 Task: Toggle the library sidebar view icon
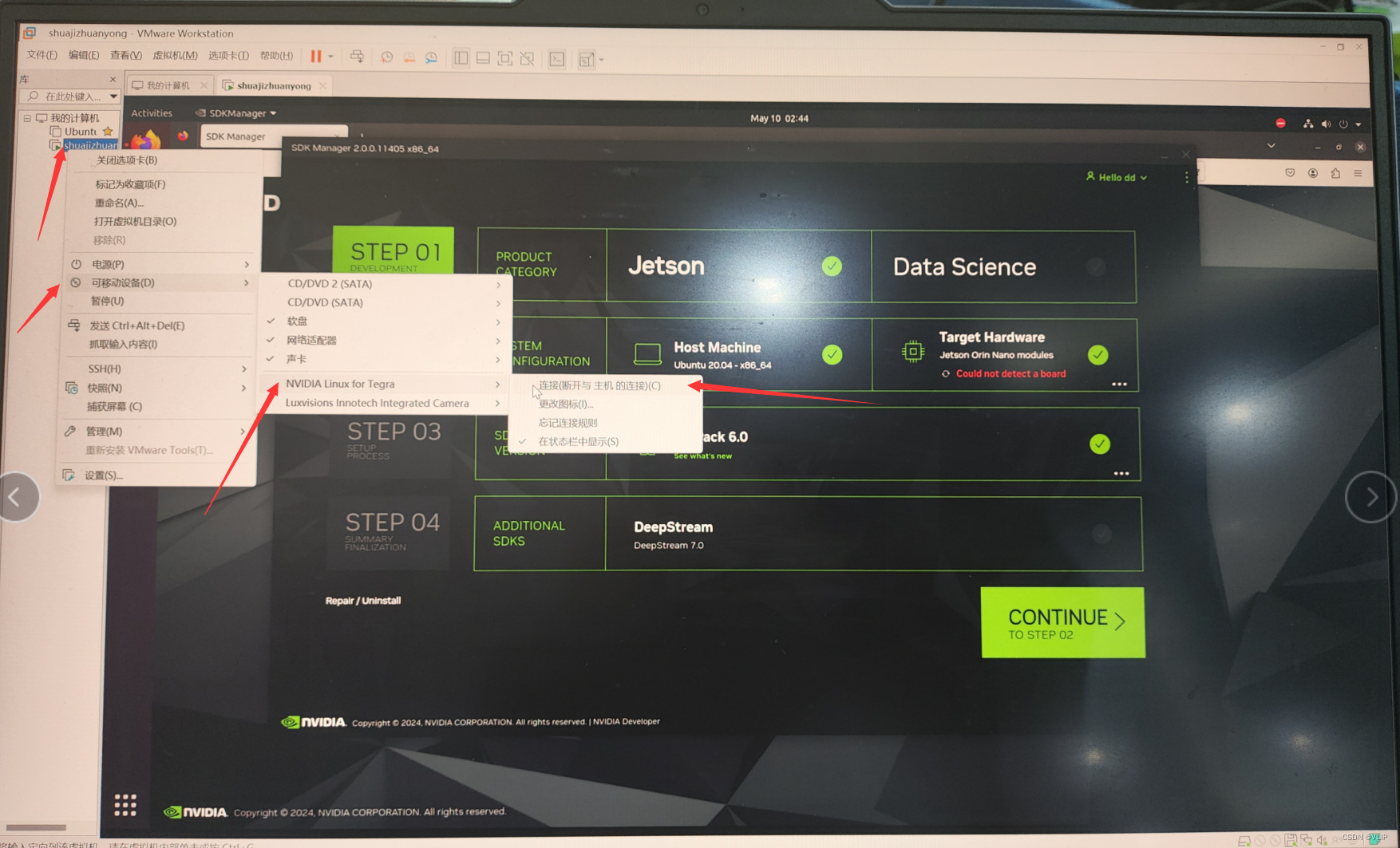pos(461,58)
